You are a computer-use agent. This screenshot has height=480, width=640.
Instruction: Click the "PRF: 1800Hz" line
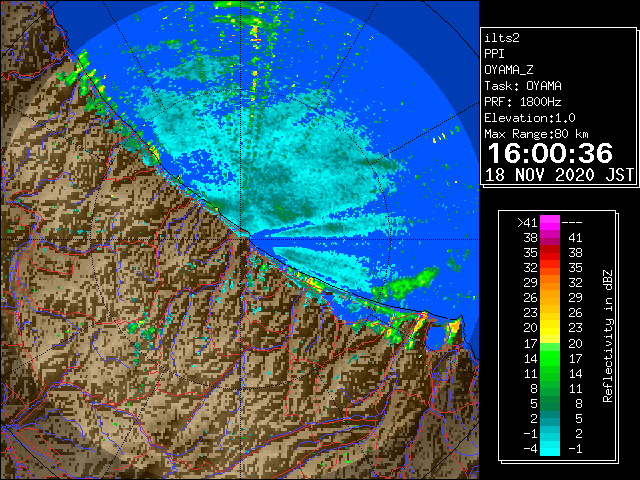(523, 102)
